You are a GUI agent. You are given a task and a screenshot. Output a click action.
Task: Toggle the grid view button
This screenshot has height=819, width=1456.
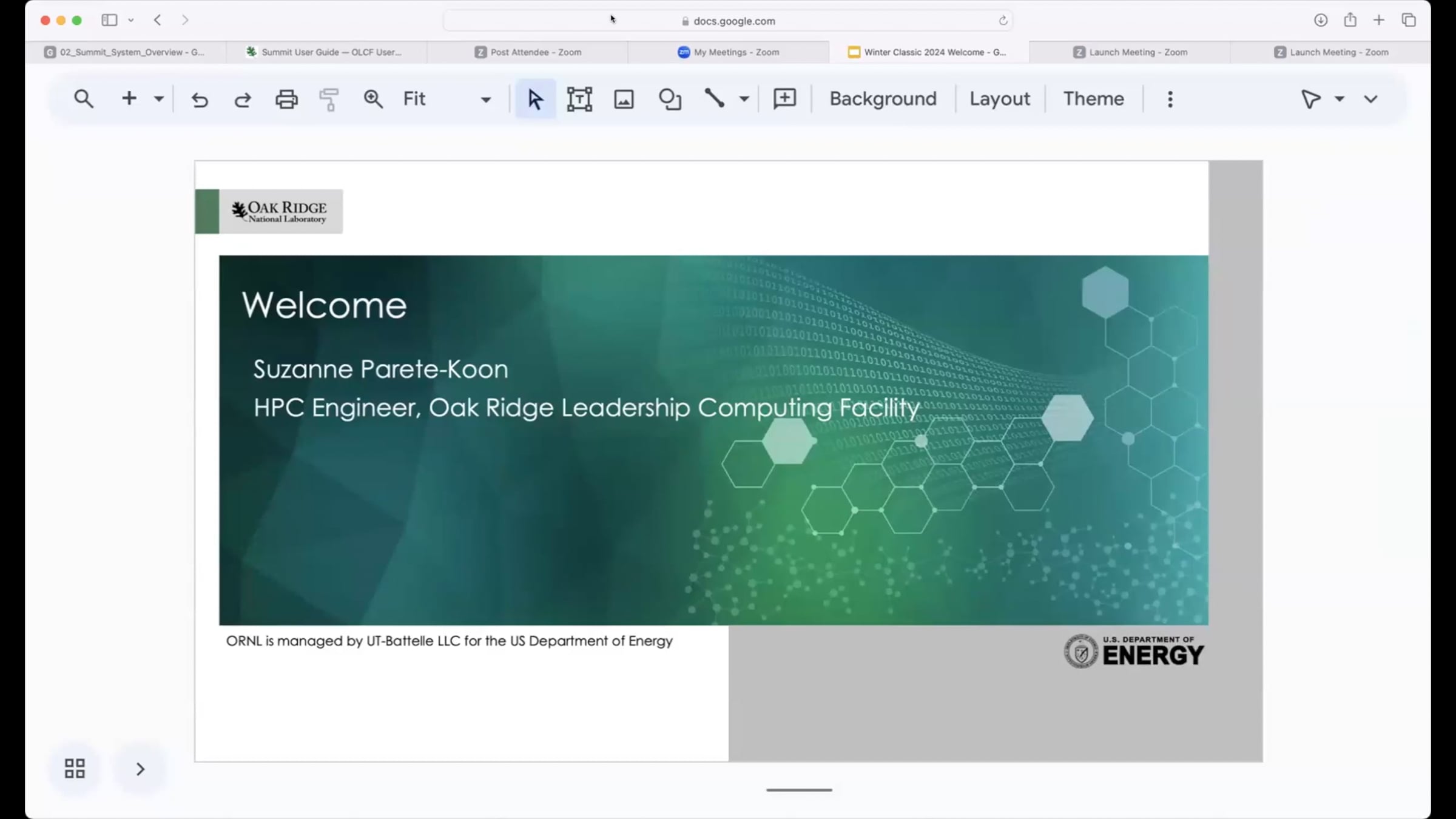(x=75, y=769)
